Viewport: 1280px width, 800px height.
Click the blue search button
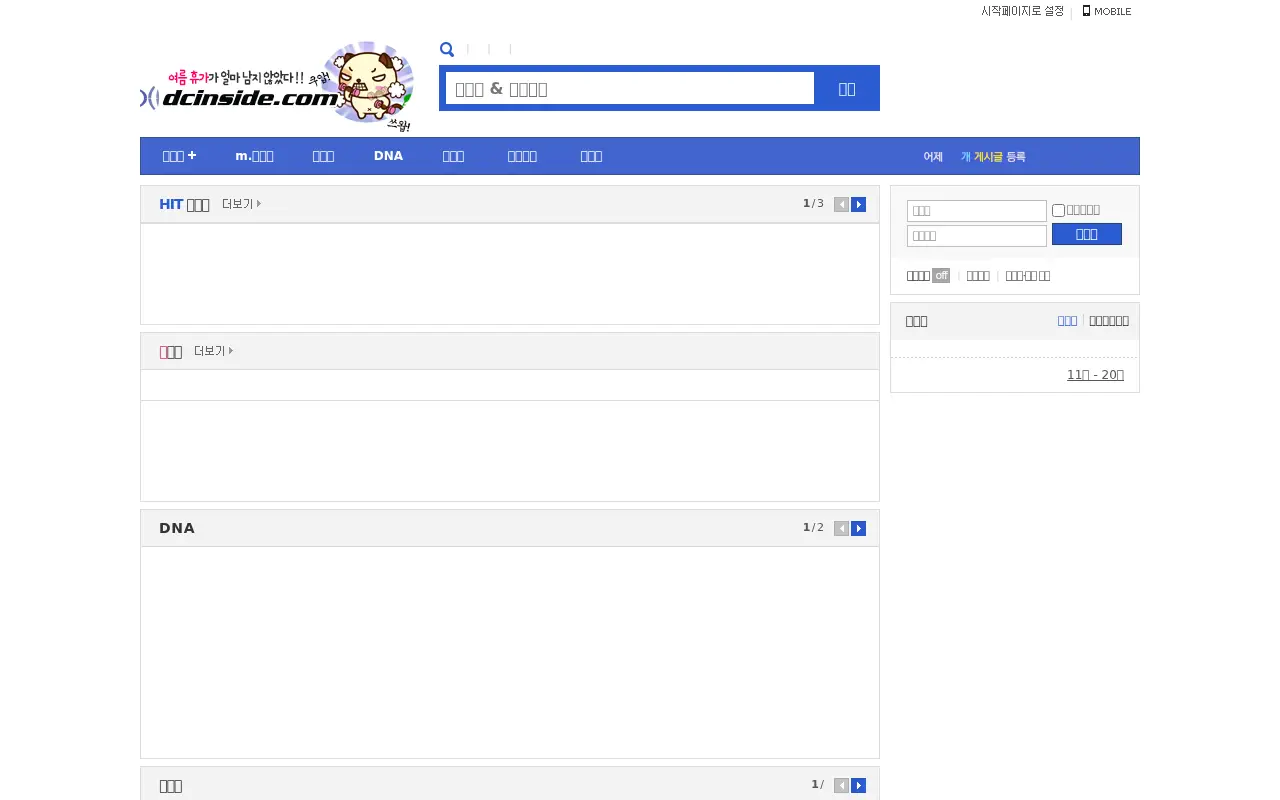[847, 88]
